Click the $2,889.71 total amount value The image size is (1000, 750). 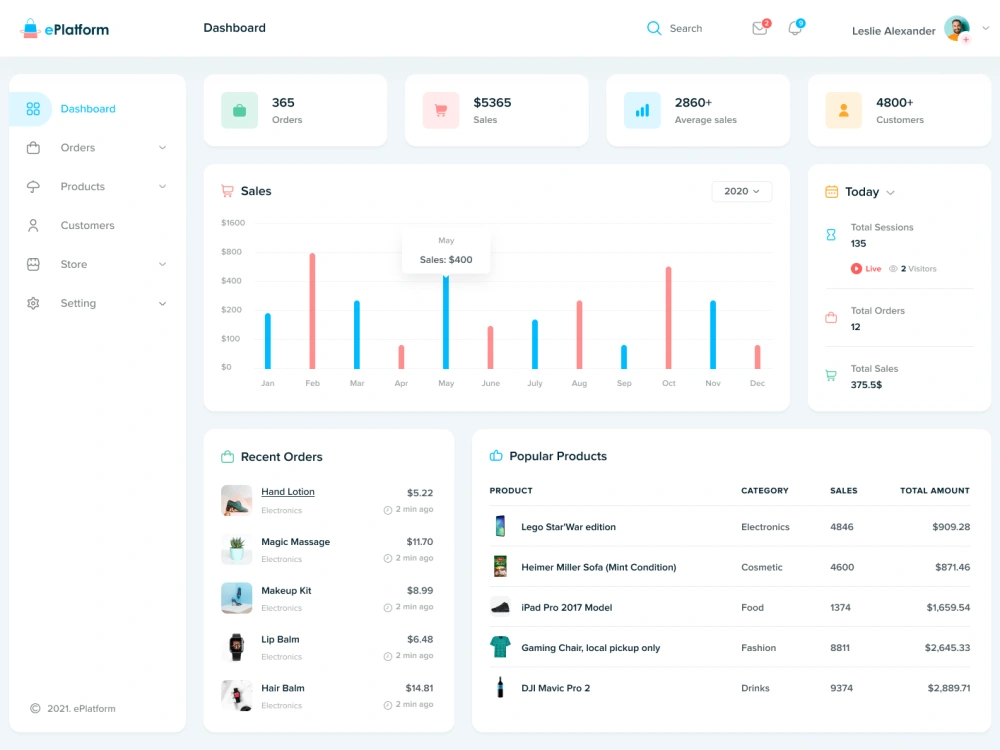(948, 688)
